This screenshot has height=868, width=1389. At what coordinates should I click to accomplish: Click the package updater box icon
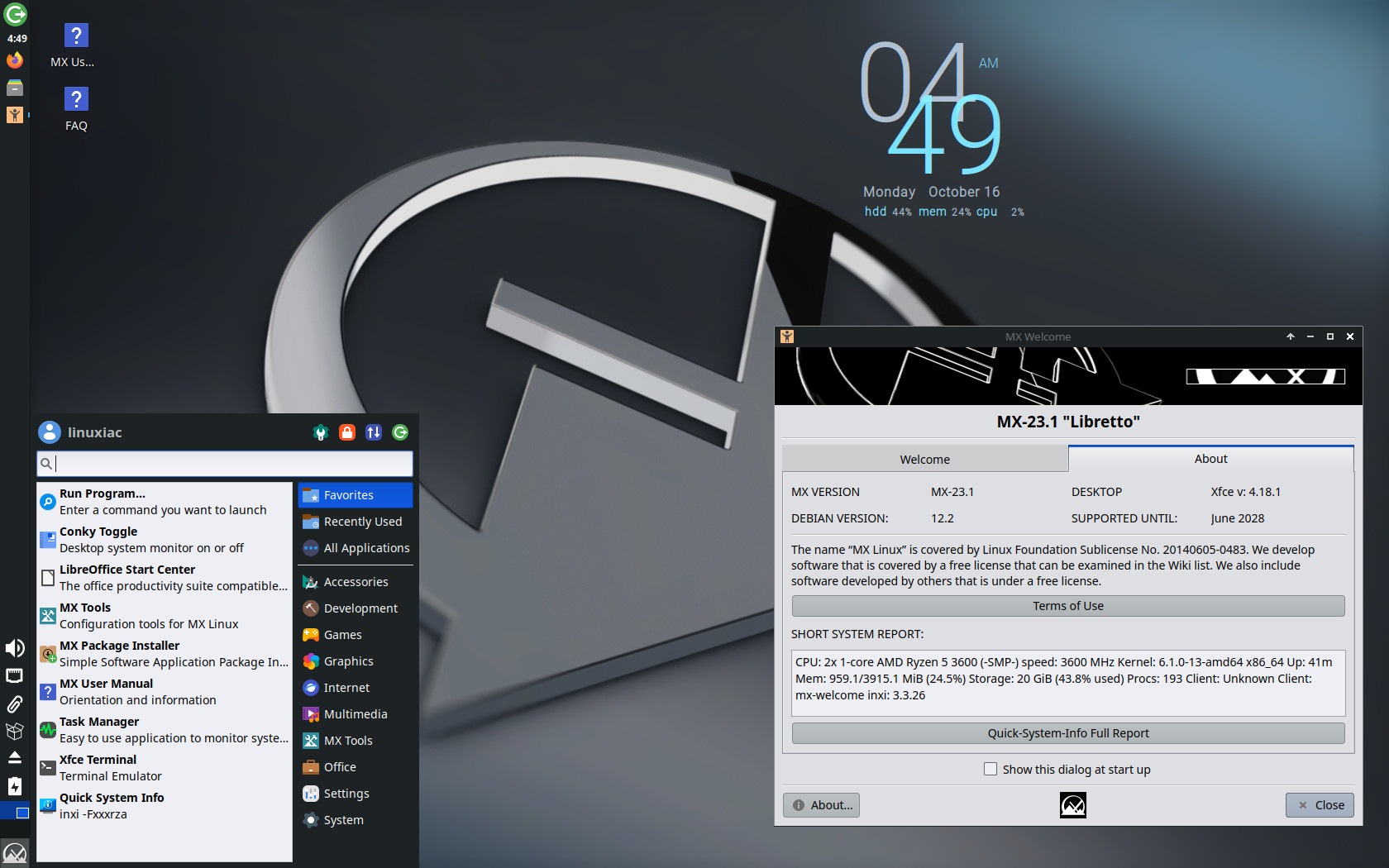point(15,731)
